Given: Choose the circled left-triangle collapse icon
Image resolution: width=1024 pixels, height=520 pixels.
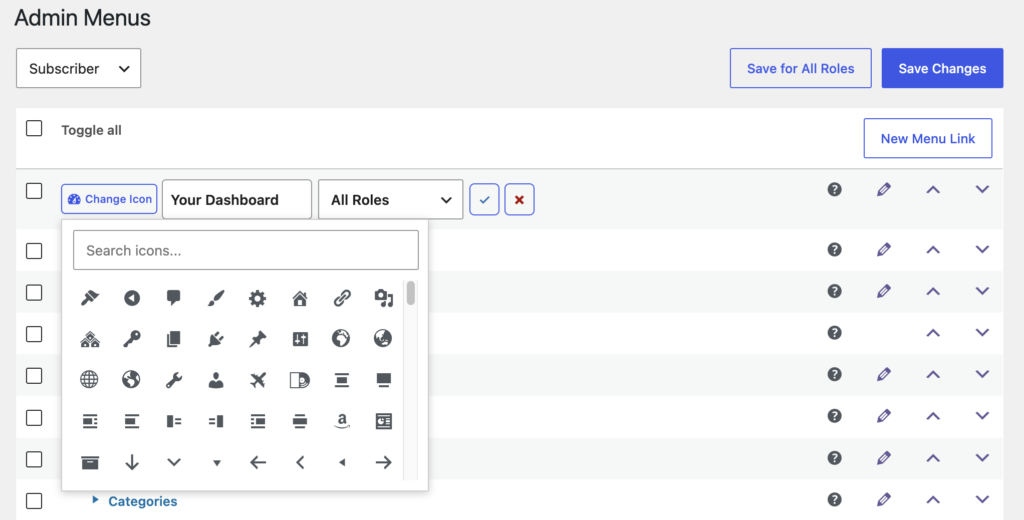Looking at the screenshot, I should pos(132,298).
